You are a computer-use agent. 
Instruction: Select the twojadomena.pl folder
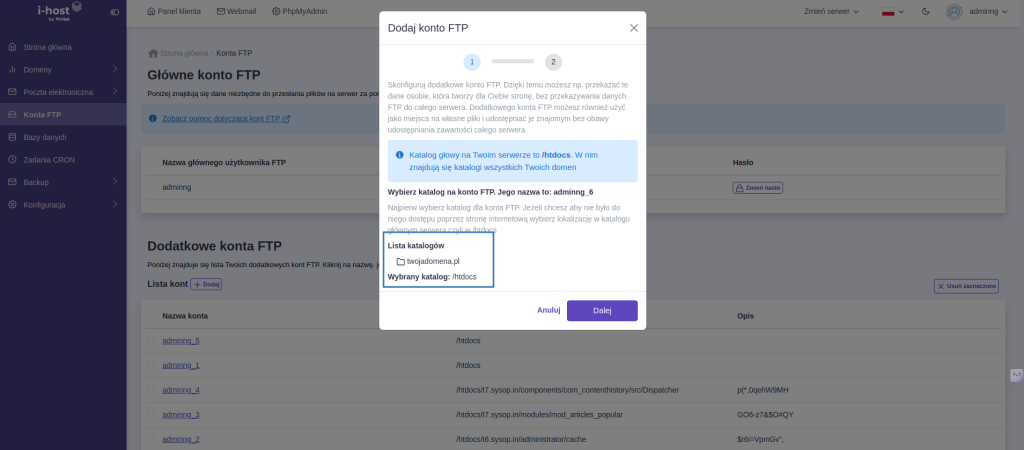tap(428, 261)
